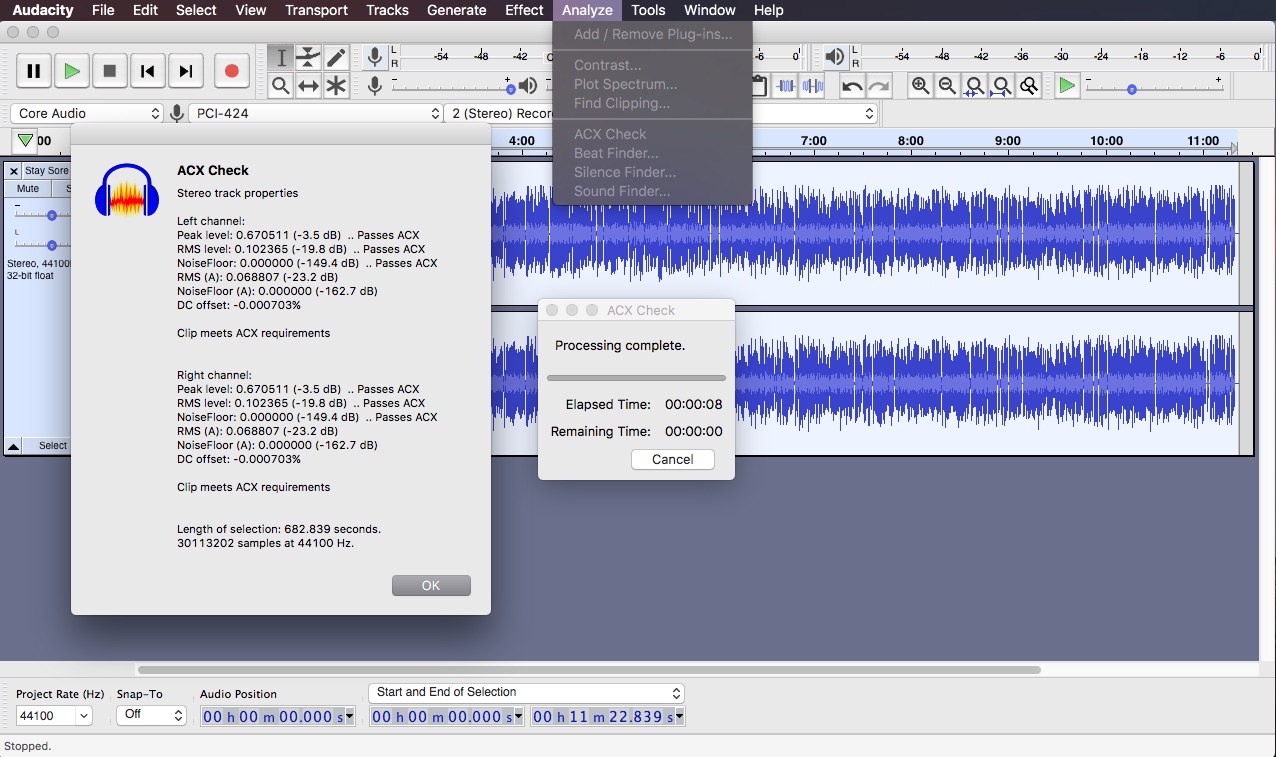The image size is (1276, 757).
Task: Redo the last undone action
Action: coord(879,86)
